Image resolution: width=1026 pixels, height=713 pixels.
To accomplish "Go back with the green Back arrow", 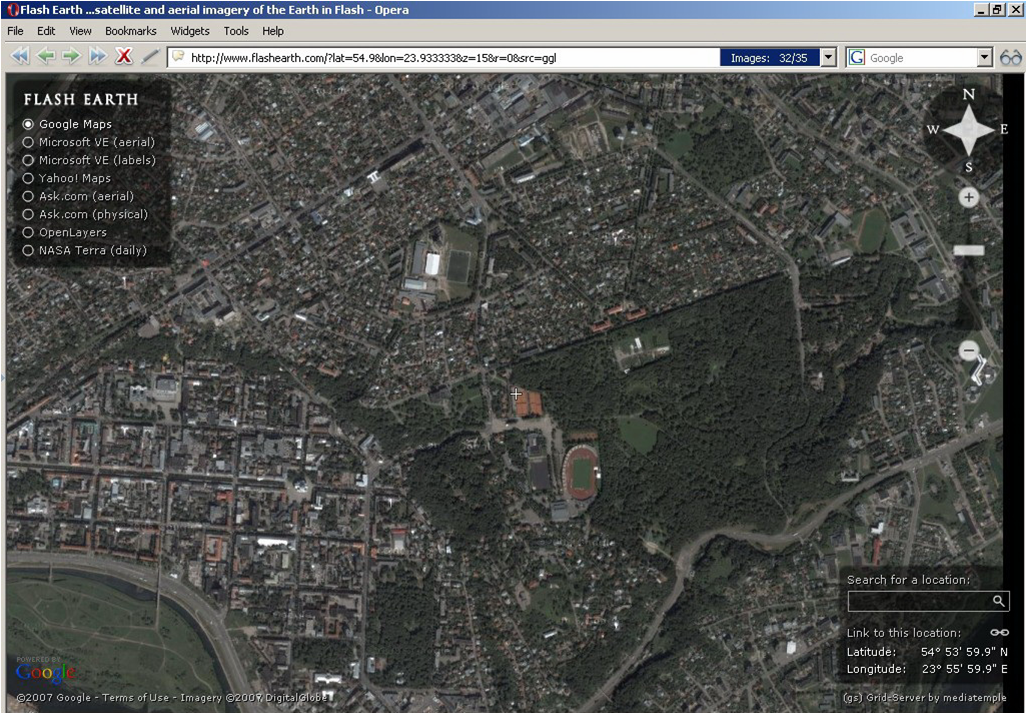I will pyautogui.click(x=45, y=57).
